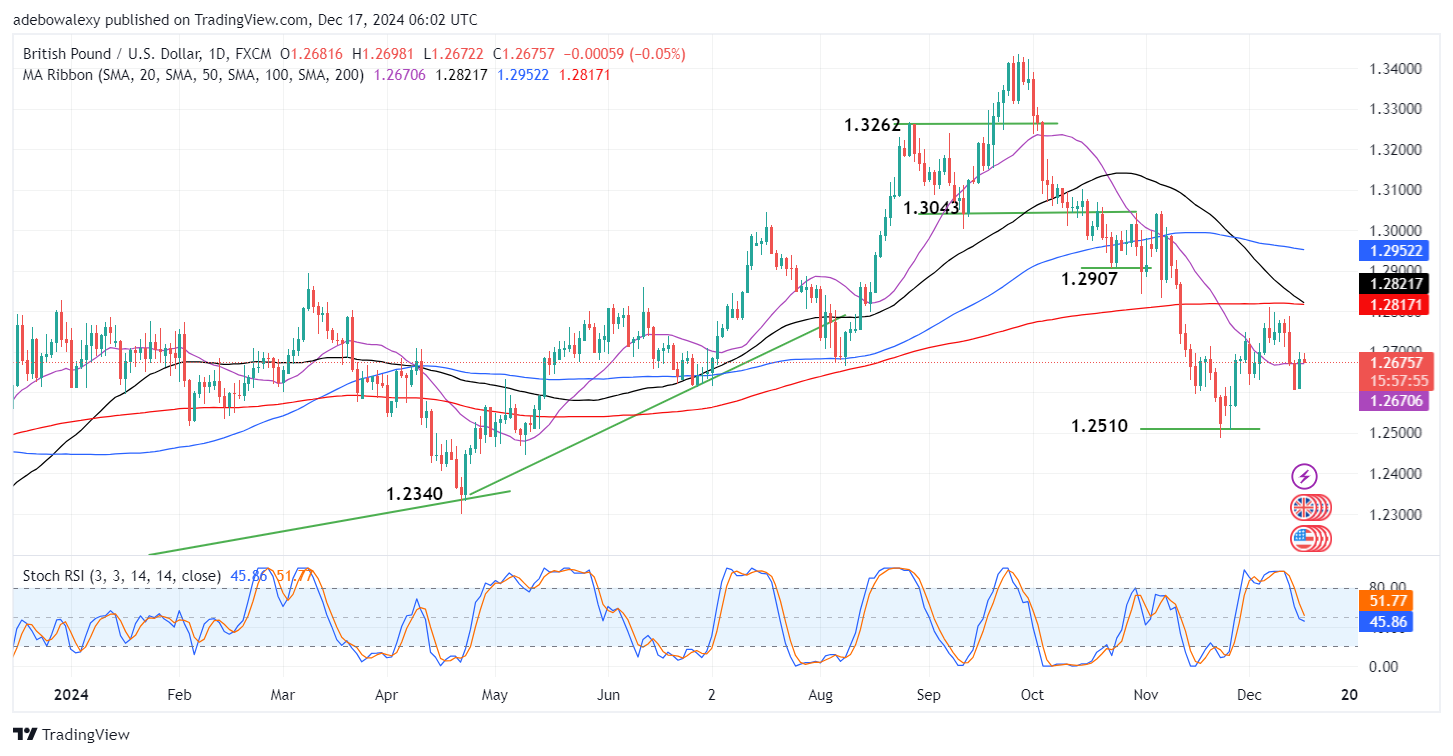
Task: Click the 1.3043 level label
Action: [x=931, y=208]
